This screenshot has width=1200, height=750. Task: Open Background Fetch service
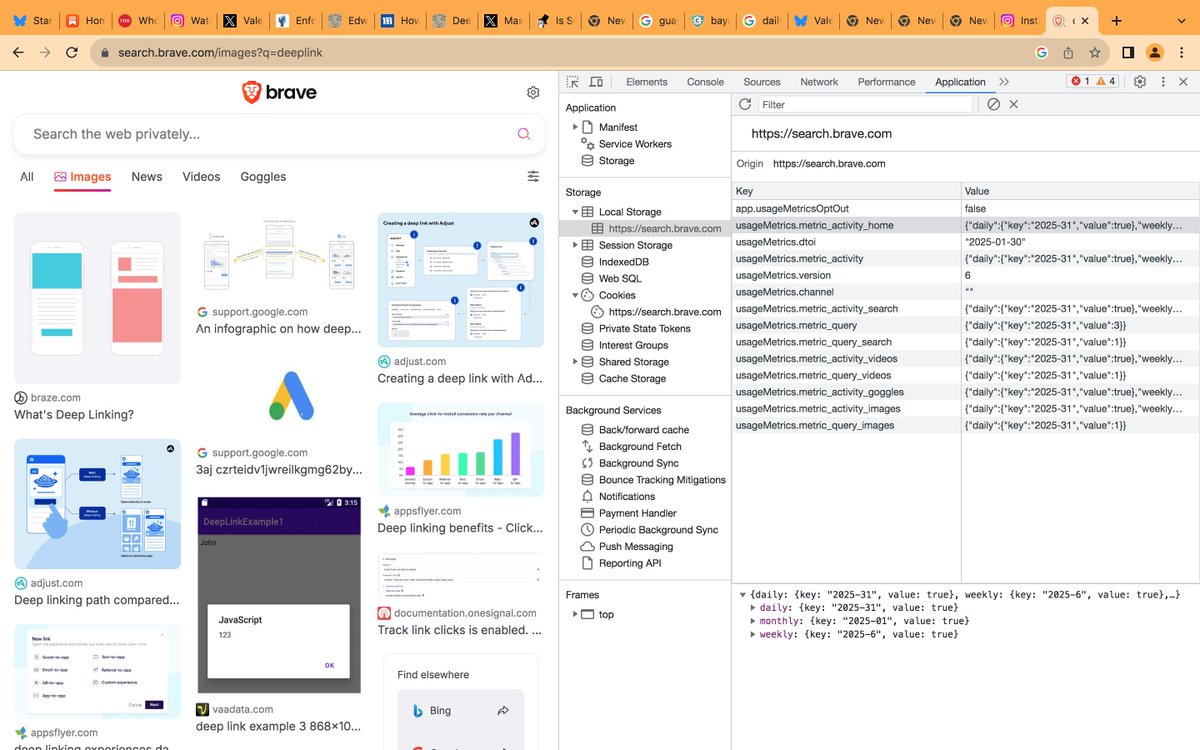[x=640, y=446]
